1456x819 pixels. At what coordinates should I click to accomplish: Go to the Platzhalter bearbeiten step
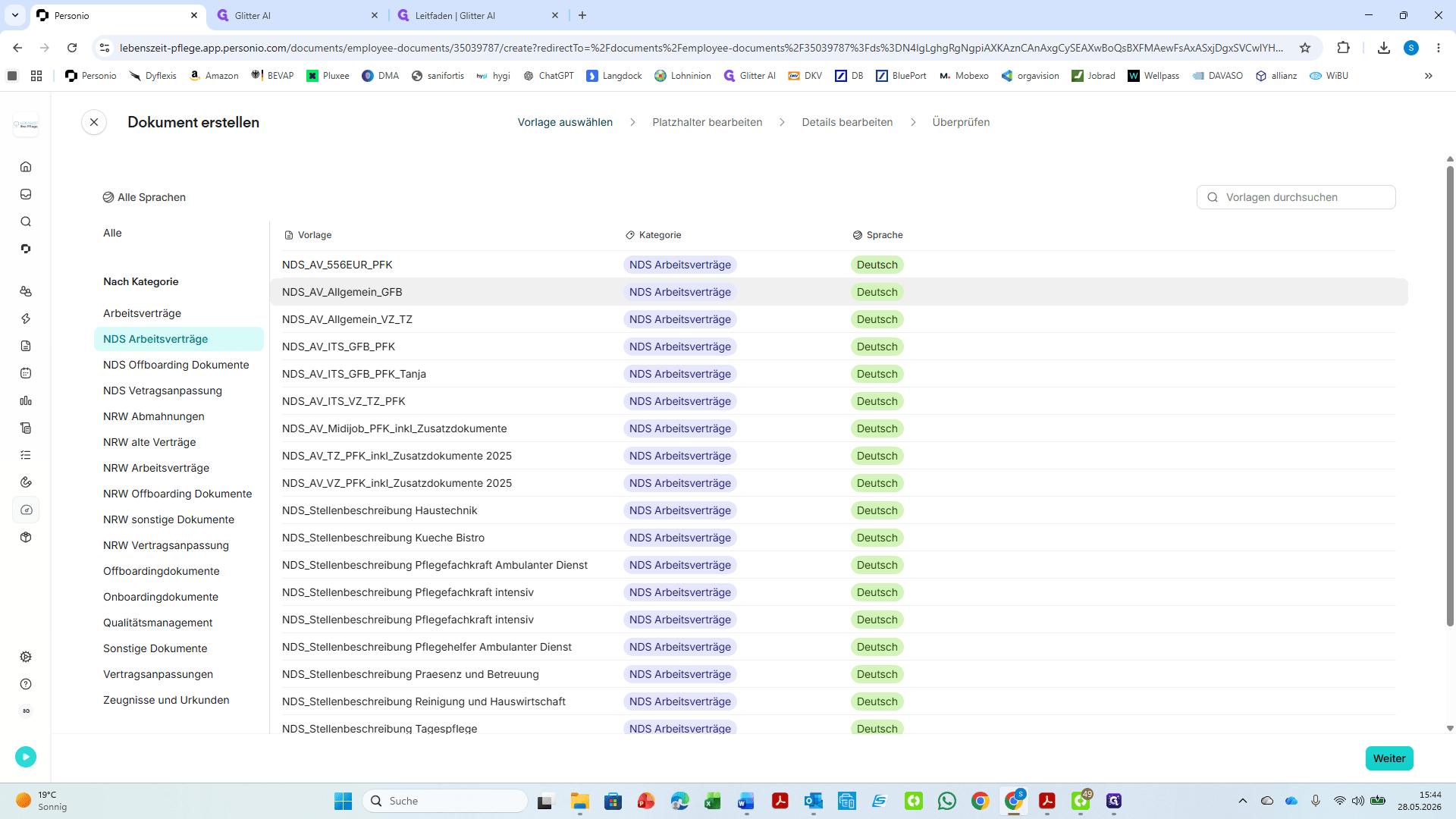point(707,122)
